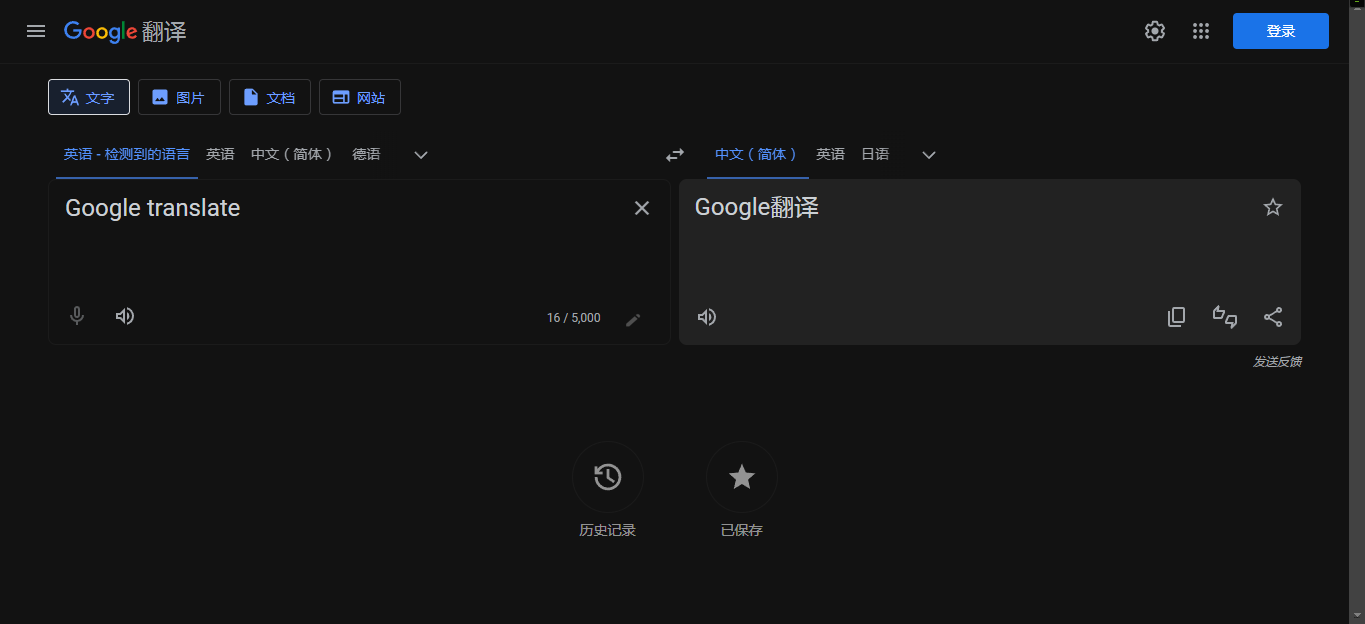Listen to the source text via speaker icon
Screen dimensions: 1365x624
[x=124, y=316]
